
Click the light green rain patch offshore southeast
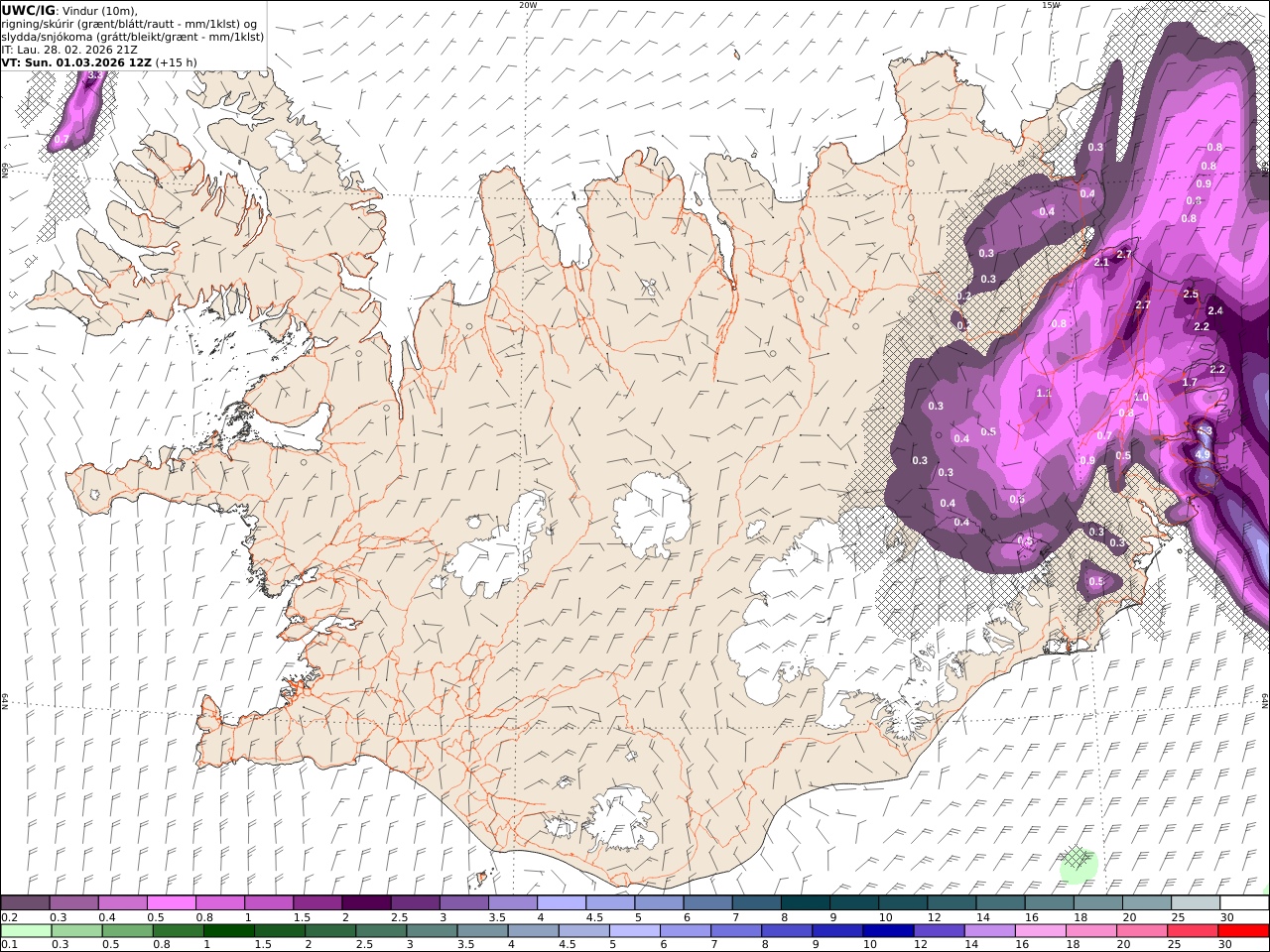1078,865
